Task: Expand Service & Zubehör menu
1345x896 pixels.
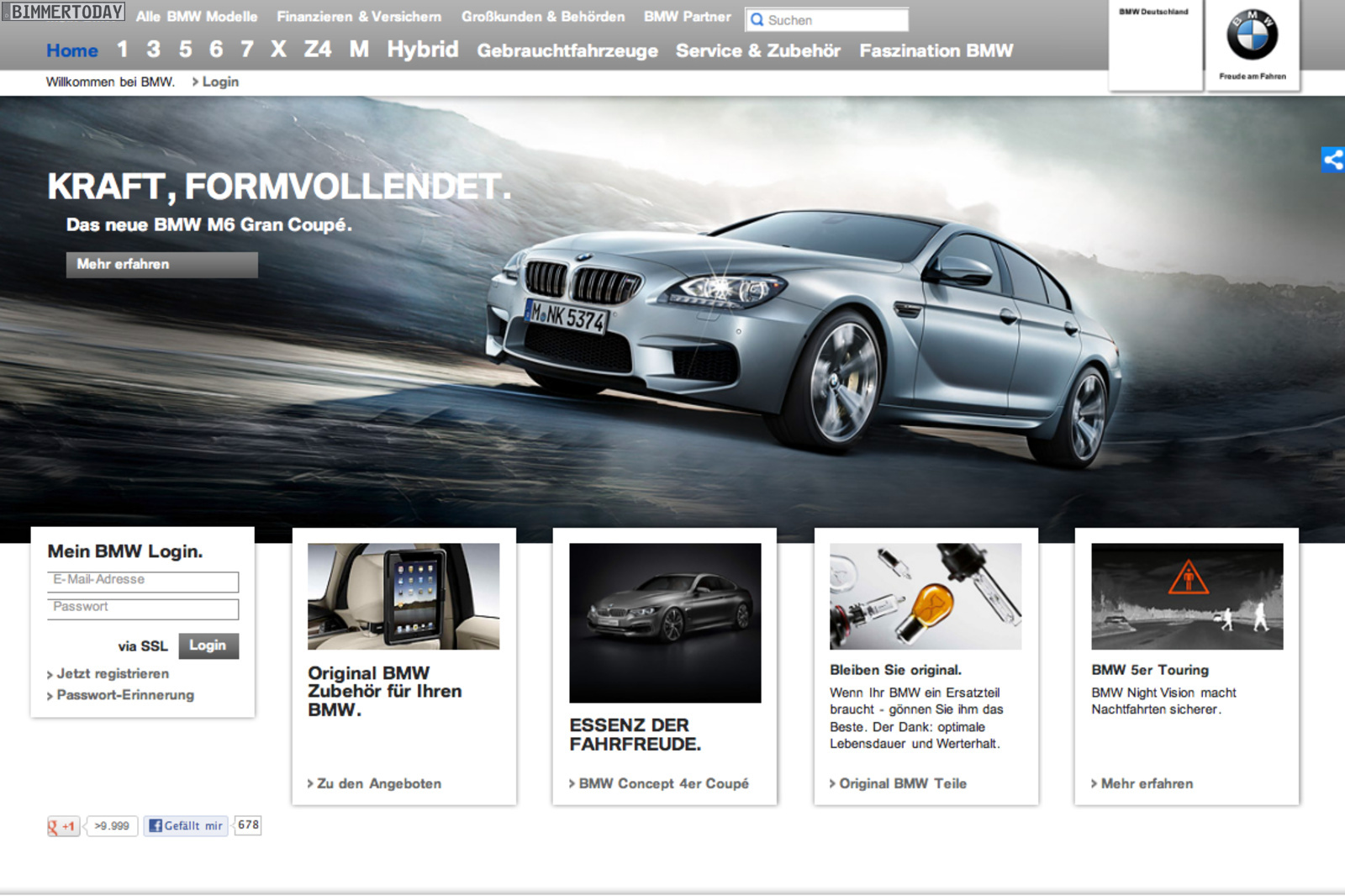Action: [x=758, y=51]
